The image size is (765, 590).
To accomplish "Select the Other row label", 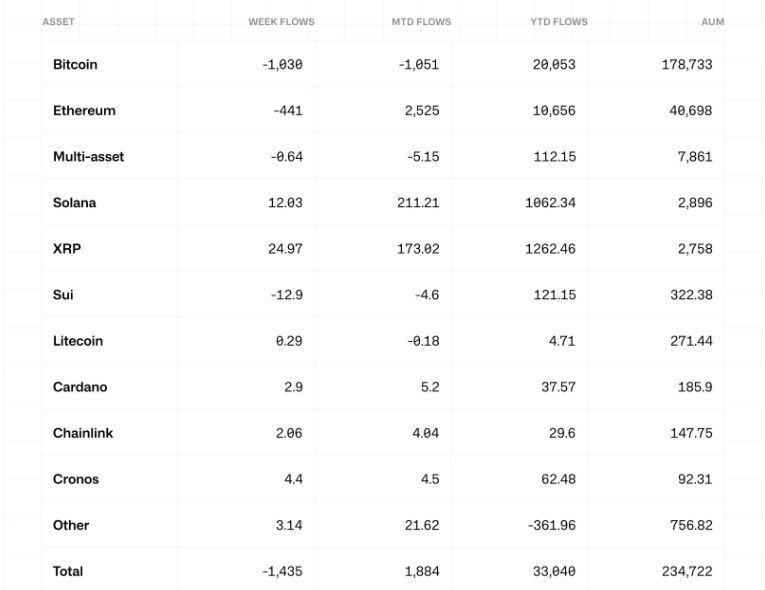I will pos(71,525).
